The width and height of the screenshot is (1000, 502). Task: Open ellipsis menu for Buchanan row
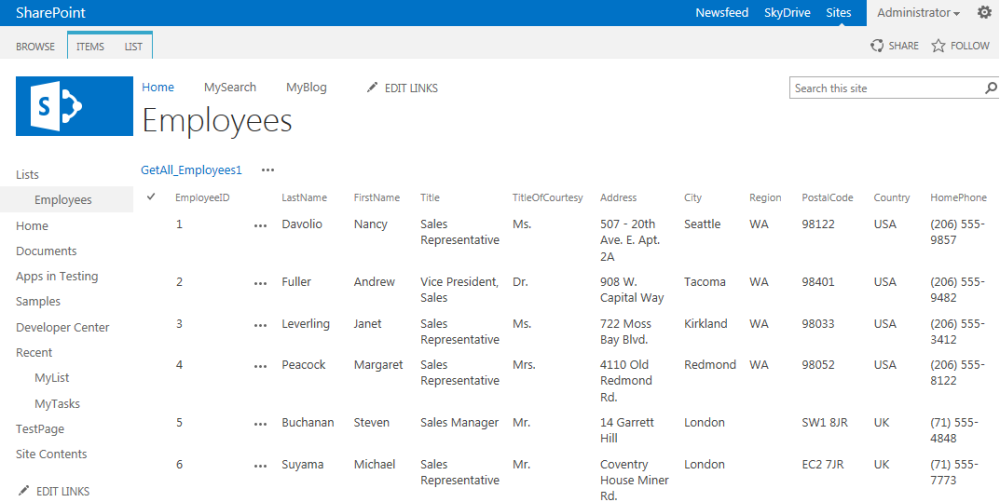click(x=260, y=424)
